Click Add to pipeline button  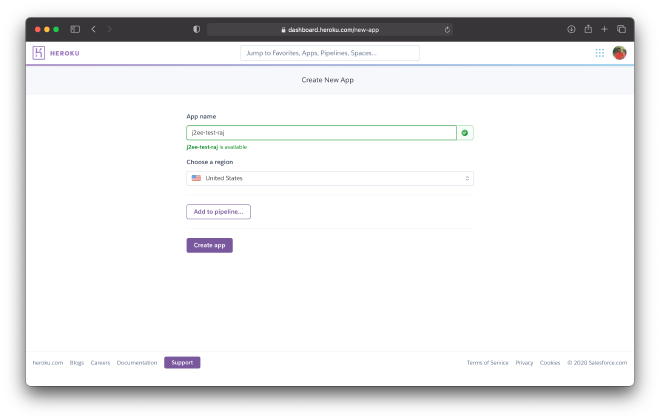[x=218, y=212]
